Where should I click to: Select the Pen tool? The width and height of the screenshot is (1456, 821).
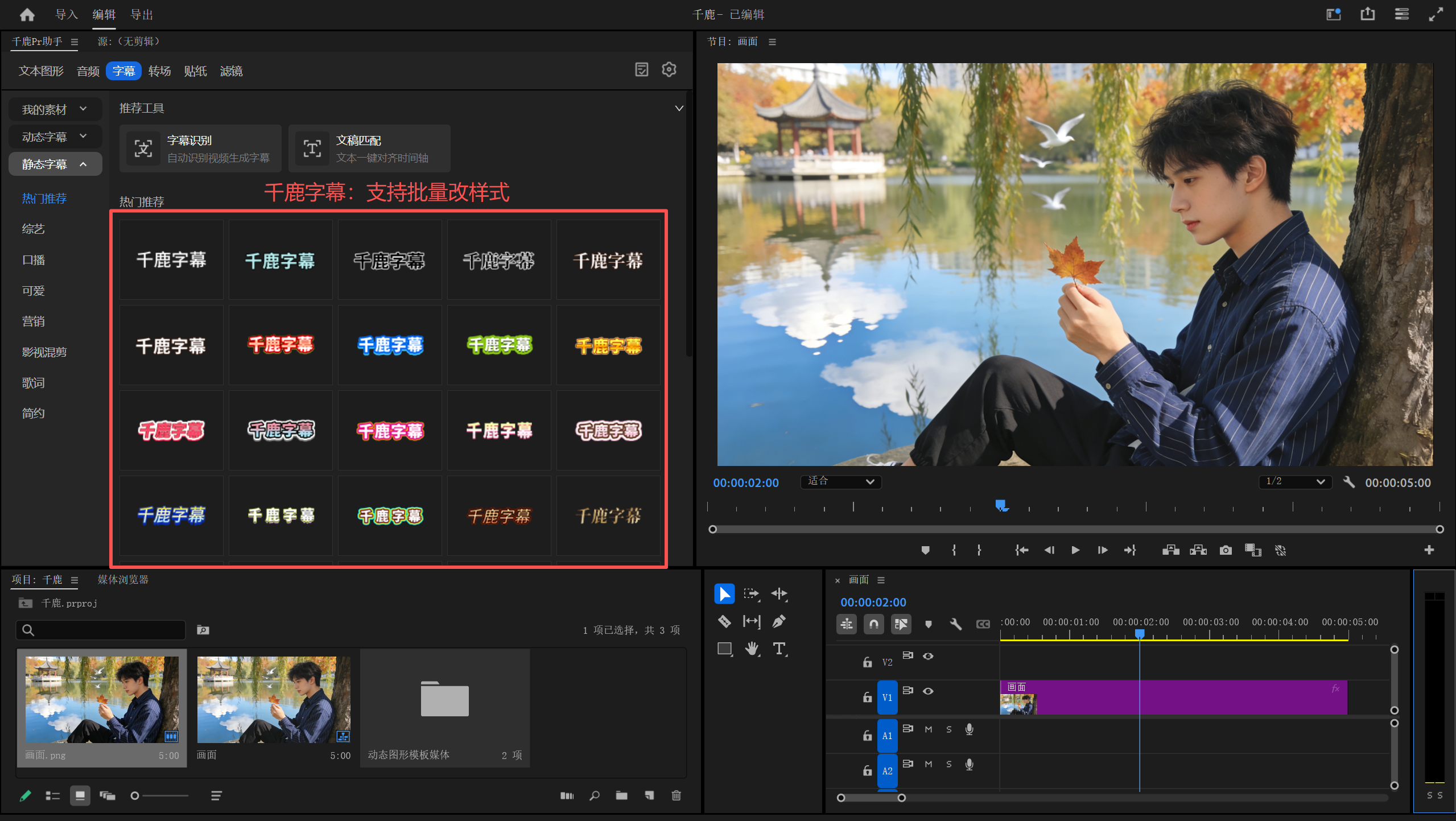pyautogui.click(x=779, y=621)
